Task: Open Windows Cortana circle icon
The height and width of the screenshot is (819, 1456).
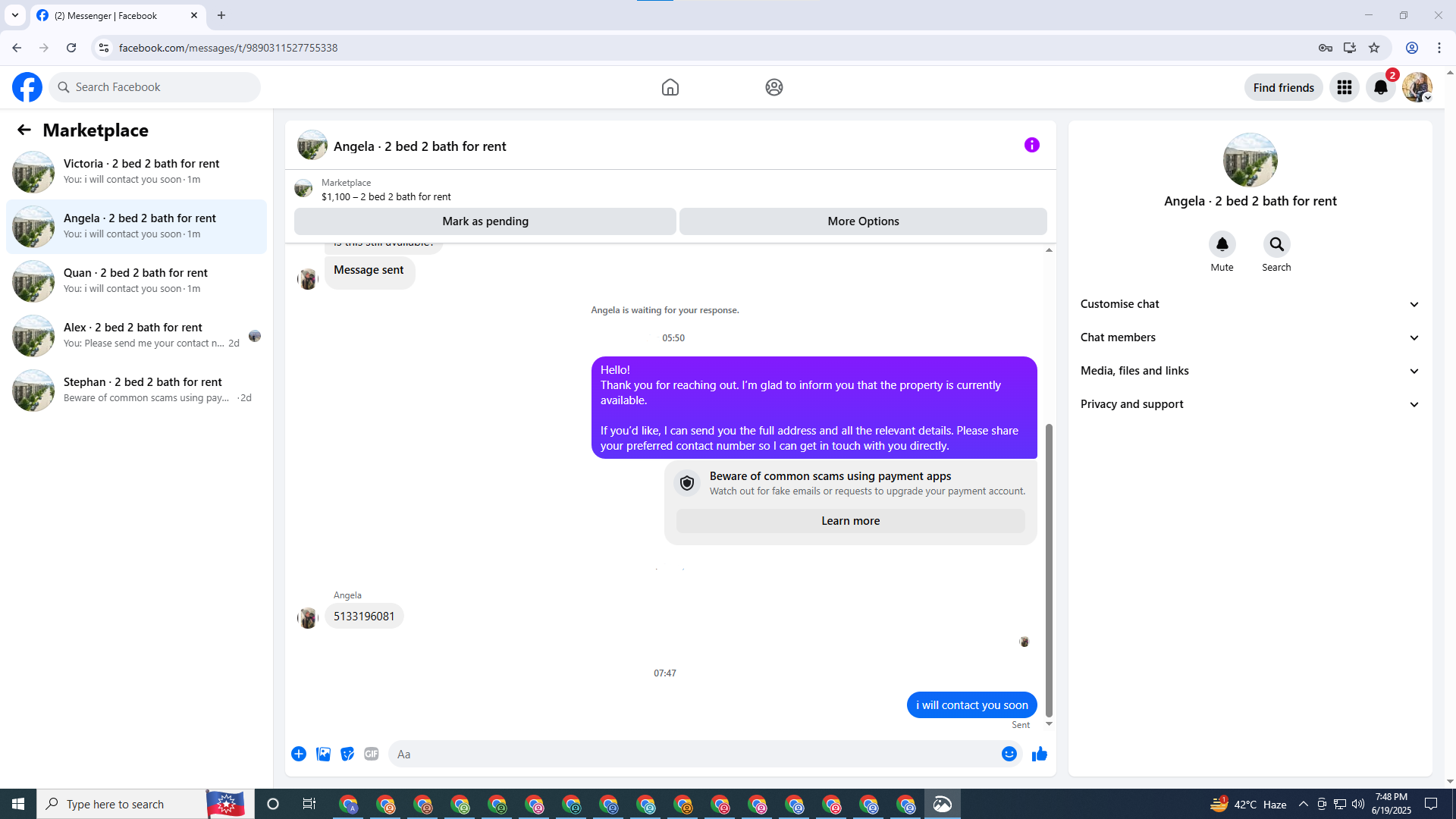Action: point(273,804)
